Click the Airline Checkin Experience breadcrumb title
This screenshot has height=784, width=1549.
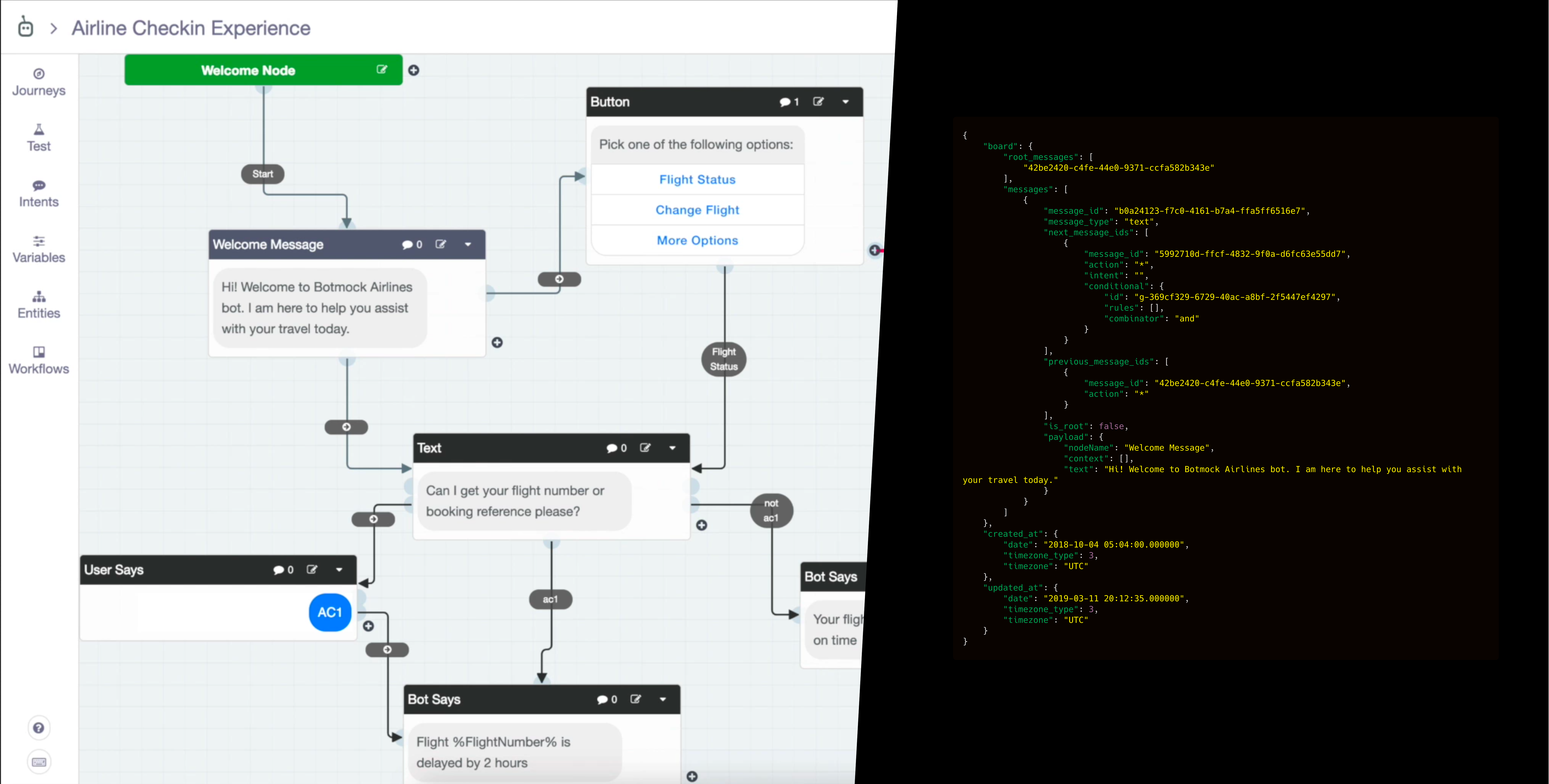pyautogui.click(x=191, y=28)
